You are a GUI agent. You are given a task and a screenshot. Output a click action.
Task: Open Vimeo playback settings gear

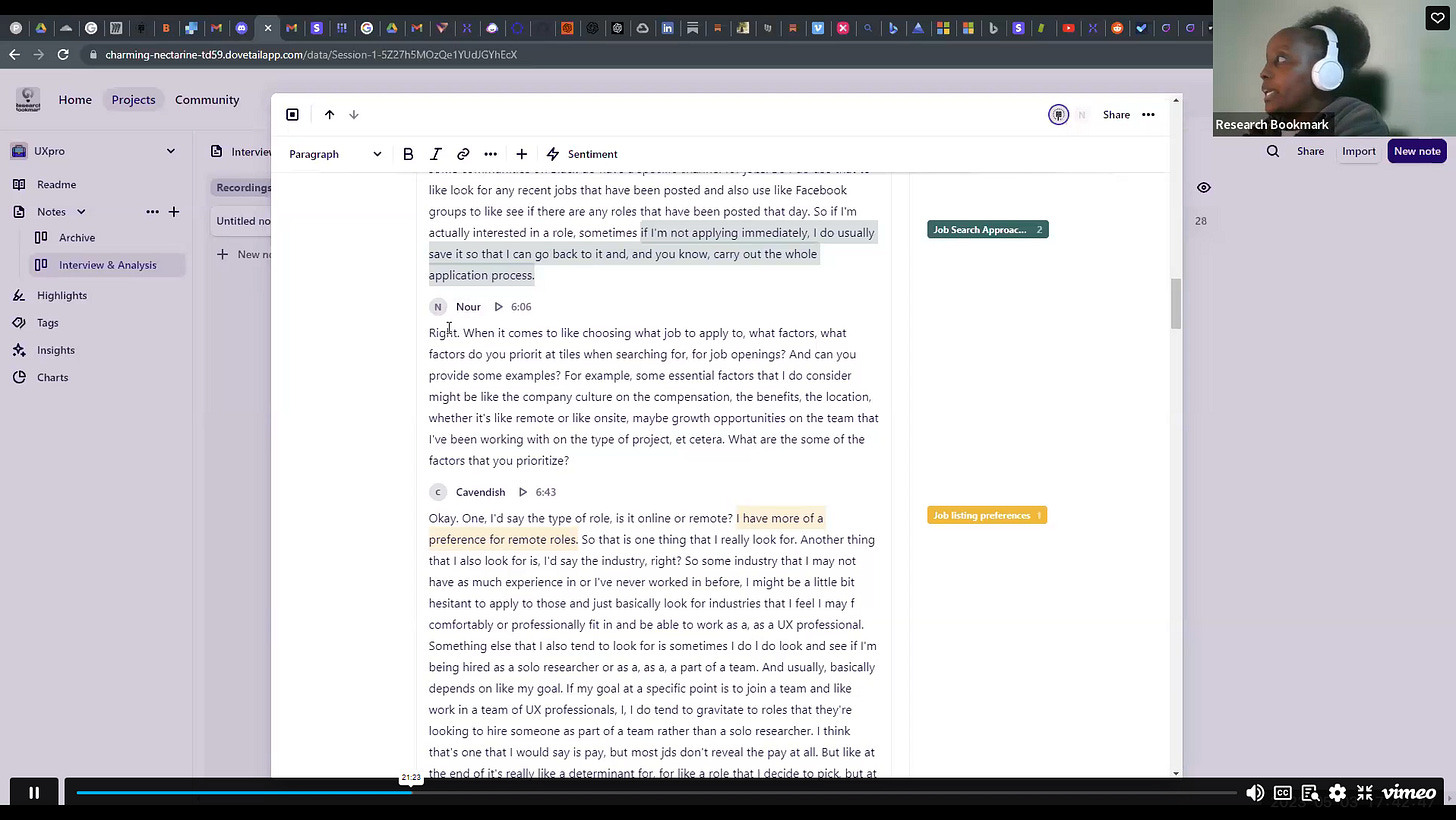1338,793
